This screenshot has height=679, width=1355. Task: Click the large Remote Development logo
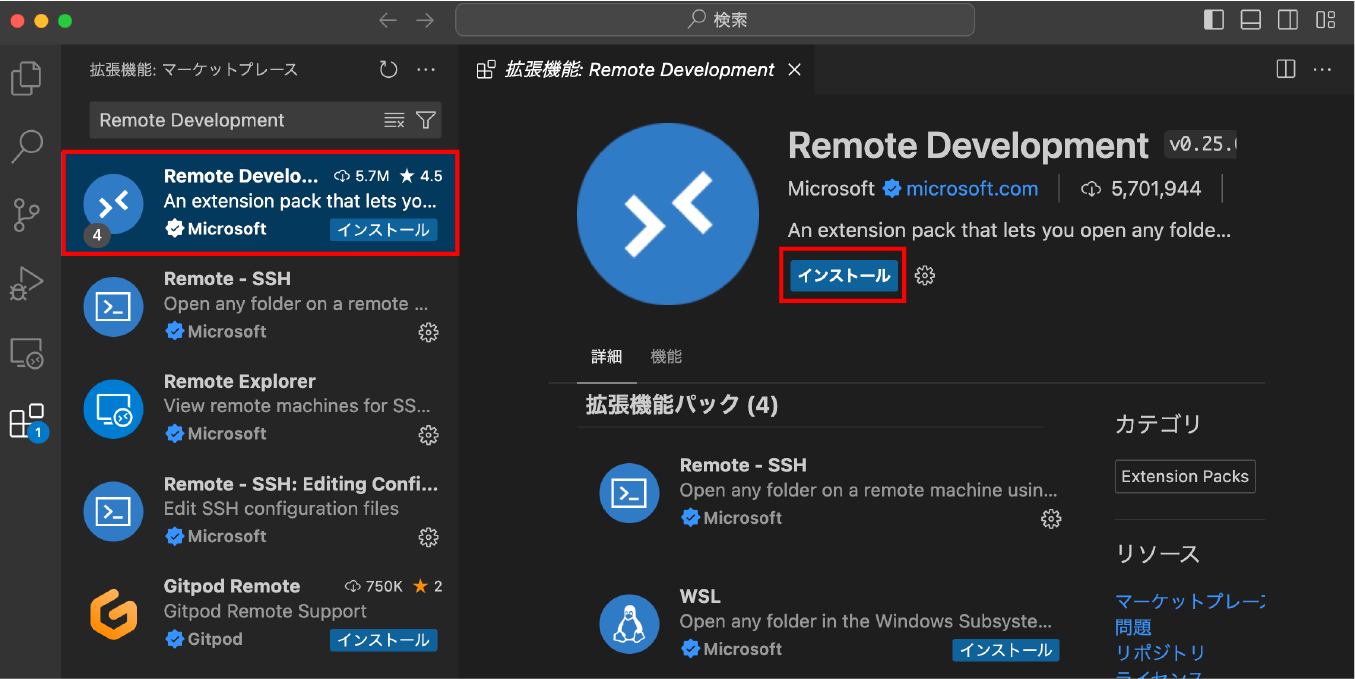pyautogui.click(x=670, y=216)
